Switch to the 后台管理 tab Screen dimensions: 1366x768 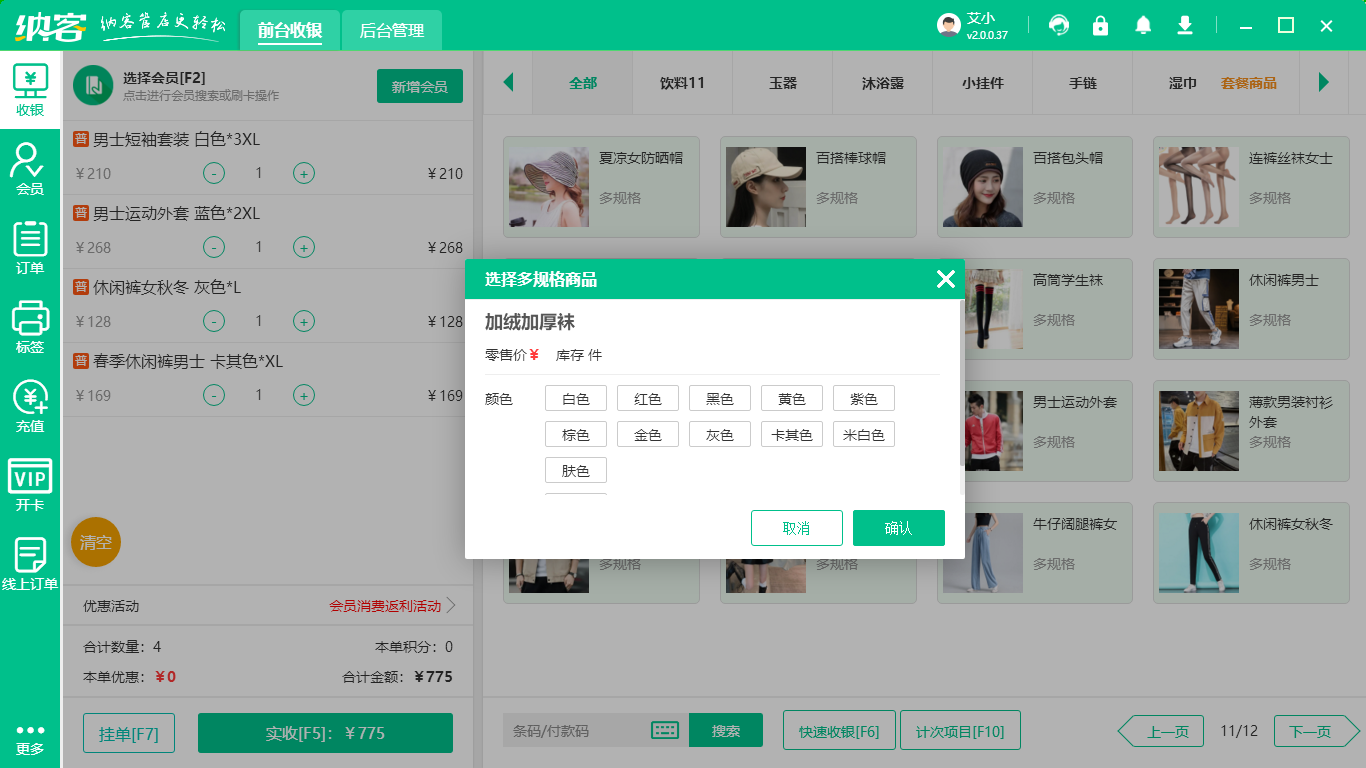pos(392,30)
